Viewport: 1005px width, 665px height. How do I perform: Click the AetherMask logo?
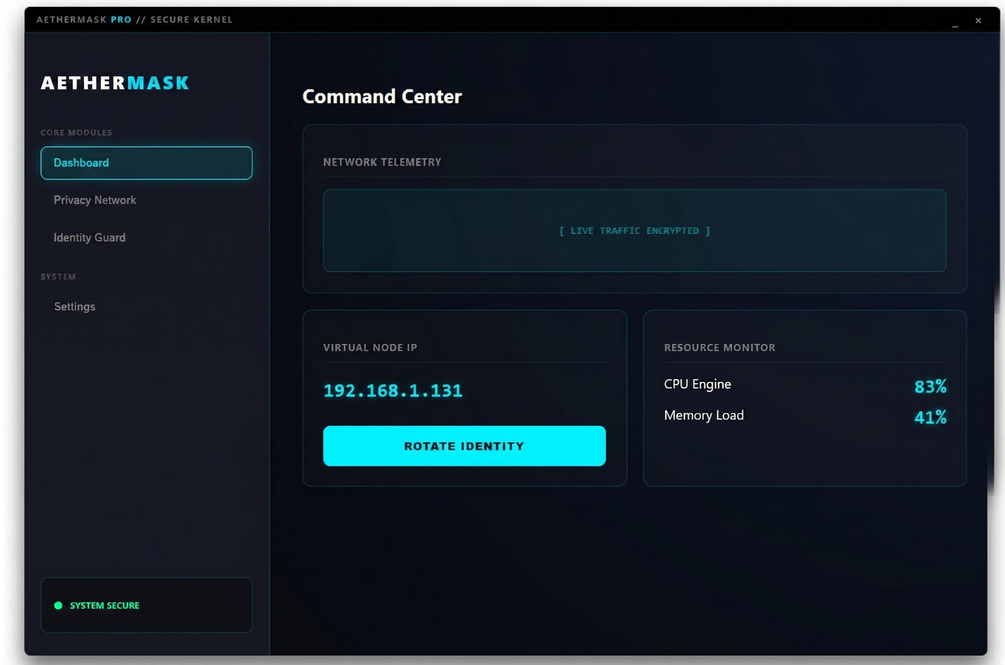click(x=115, y=83)
